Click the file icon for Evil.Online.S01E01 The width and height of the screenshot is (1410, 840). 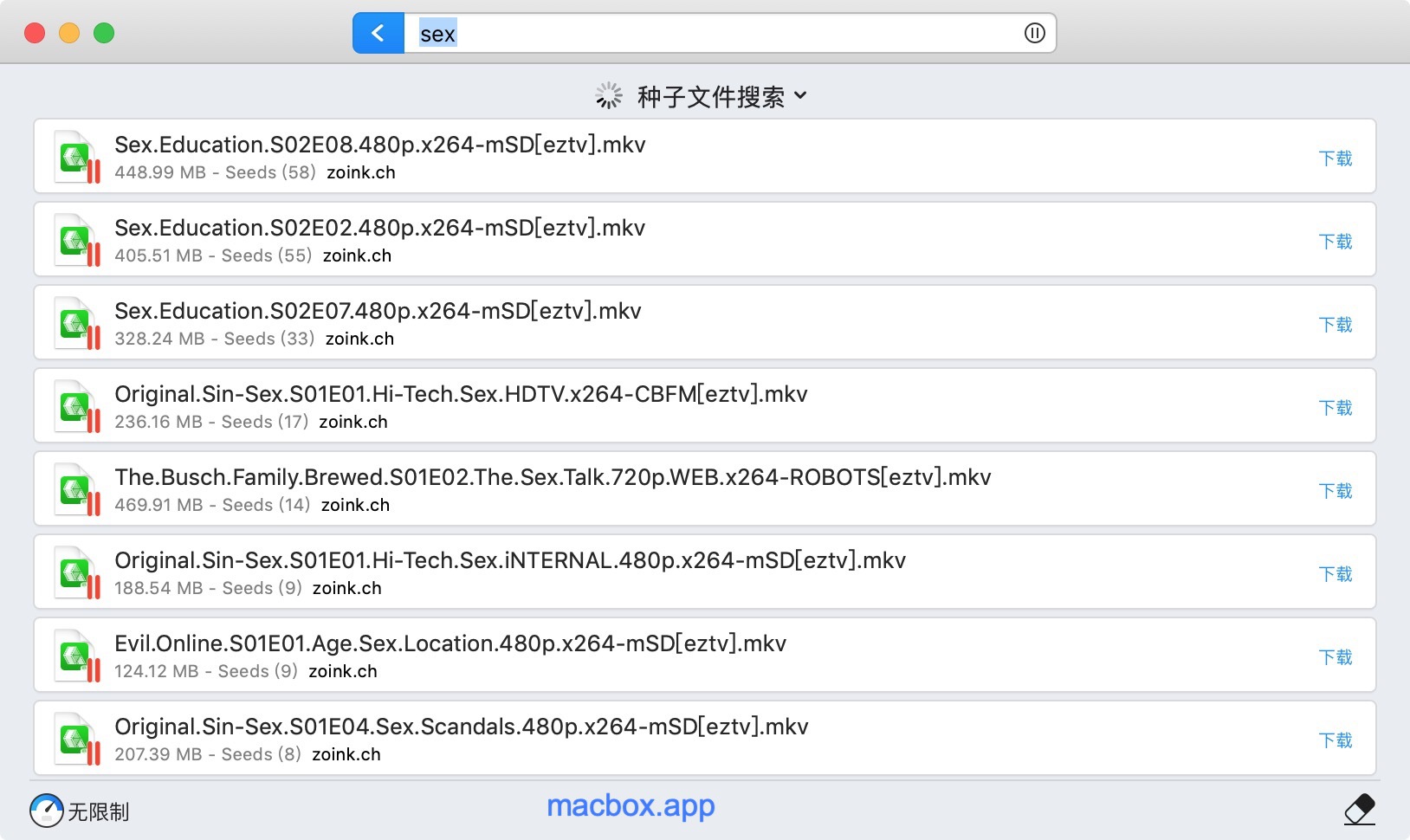point(77,656)
